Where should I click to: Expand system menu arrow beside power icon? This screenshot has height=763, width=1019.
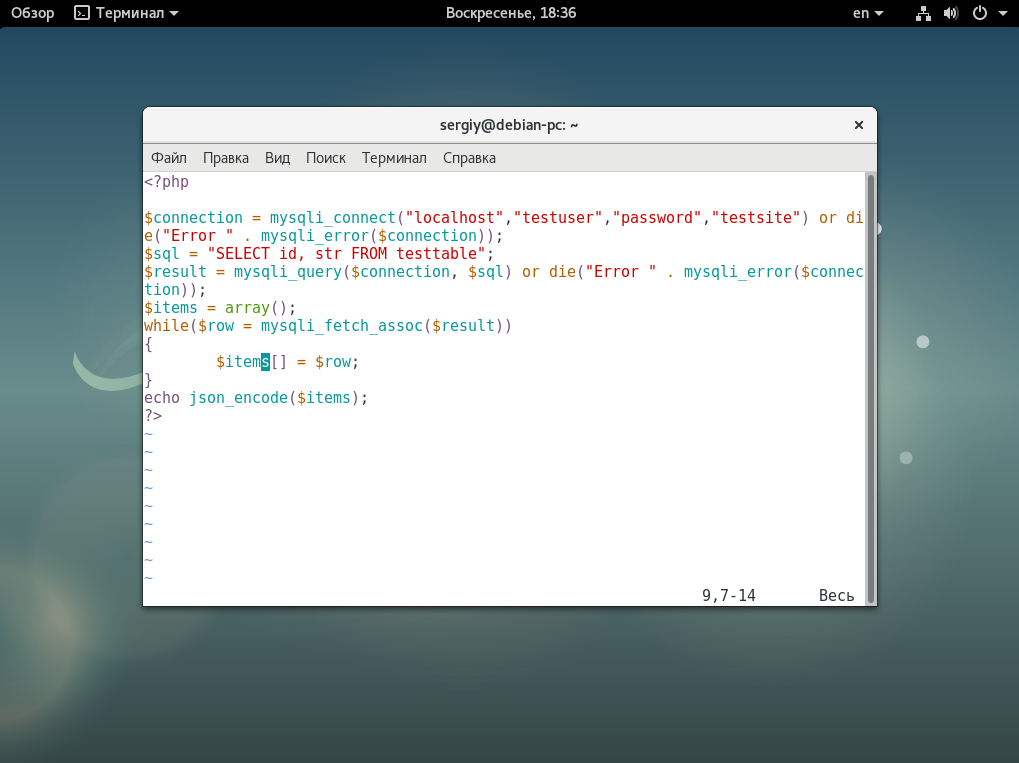1001,14
